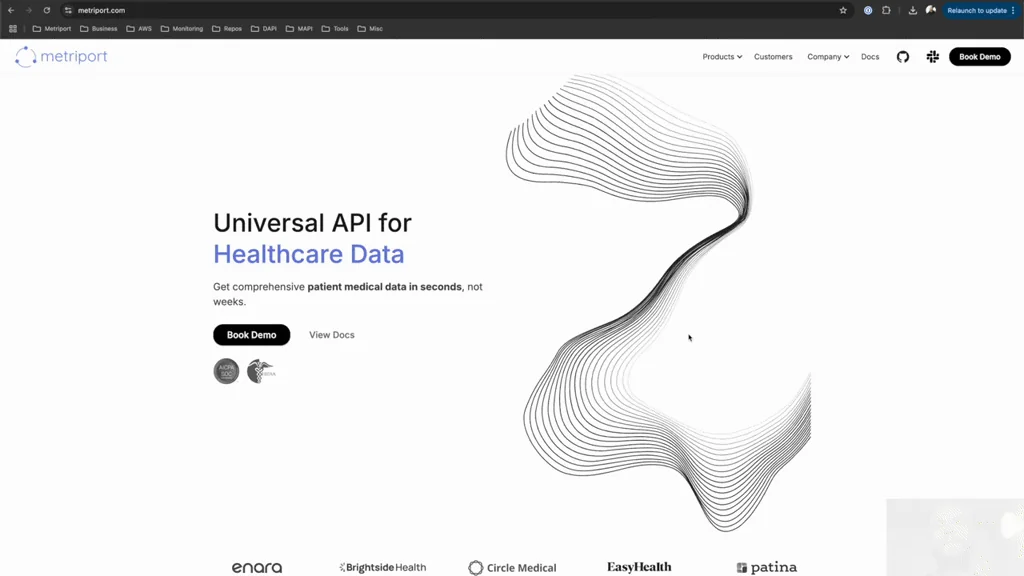The image size is (1024, 576).
Task: Open the AWS bookmarks folder
Action: coord(139,29)
